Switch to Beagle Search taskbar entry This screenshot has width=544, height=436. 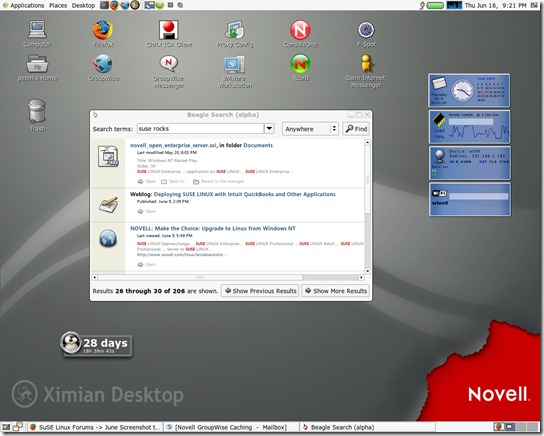[367, 427]
